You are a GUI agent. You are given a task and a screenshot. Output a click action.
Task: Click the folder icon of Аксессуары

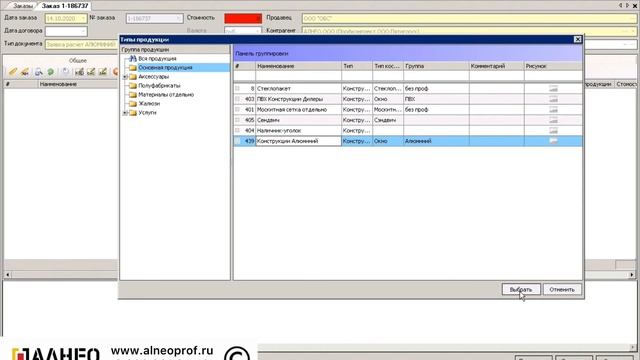pyautogui.click(x=133, y=77)
